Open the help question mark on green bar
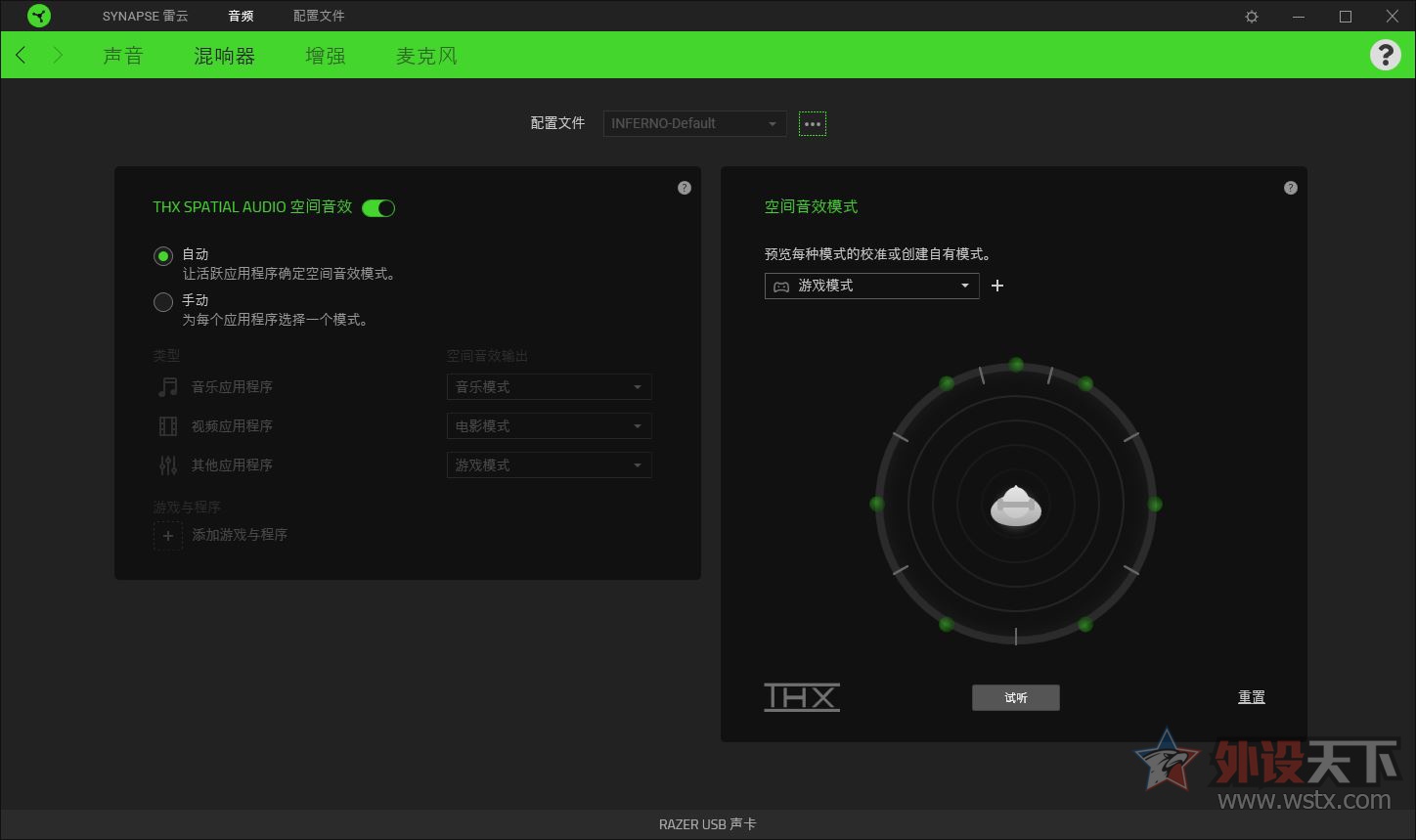The width and height of the screenshot is (1416, 840). tap(1385, 55)
